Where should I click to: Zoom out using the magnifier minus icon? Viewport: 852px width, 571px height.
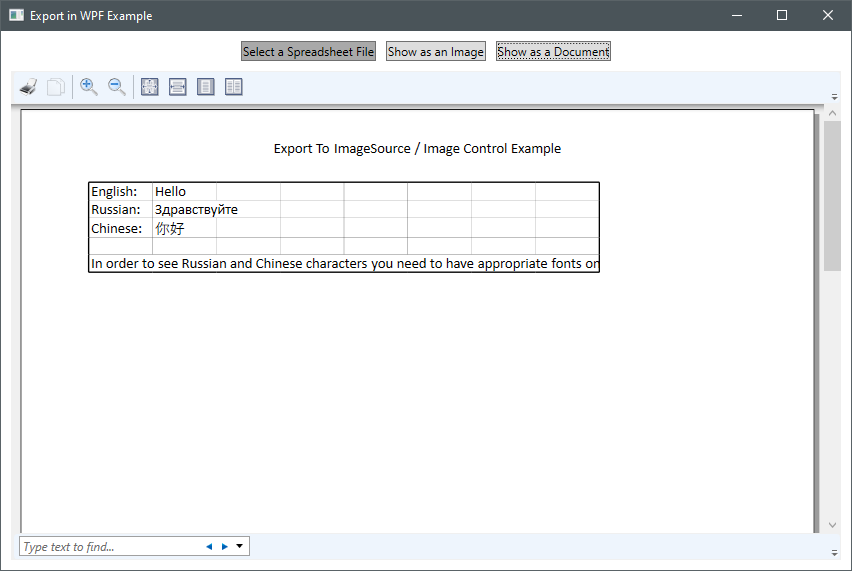point(117,87)
